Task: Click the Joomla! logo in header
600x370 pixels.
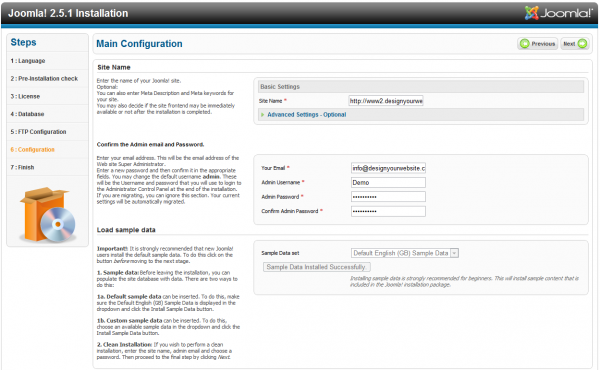Action: point(558,13)
